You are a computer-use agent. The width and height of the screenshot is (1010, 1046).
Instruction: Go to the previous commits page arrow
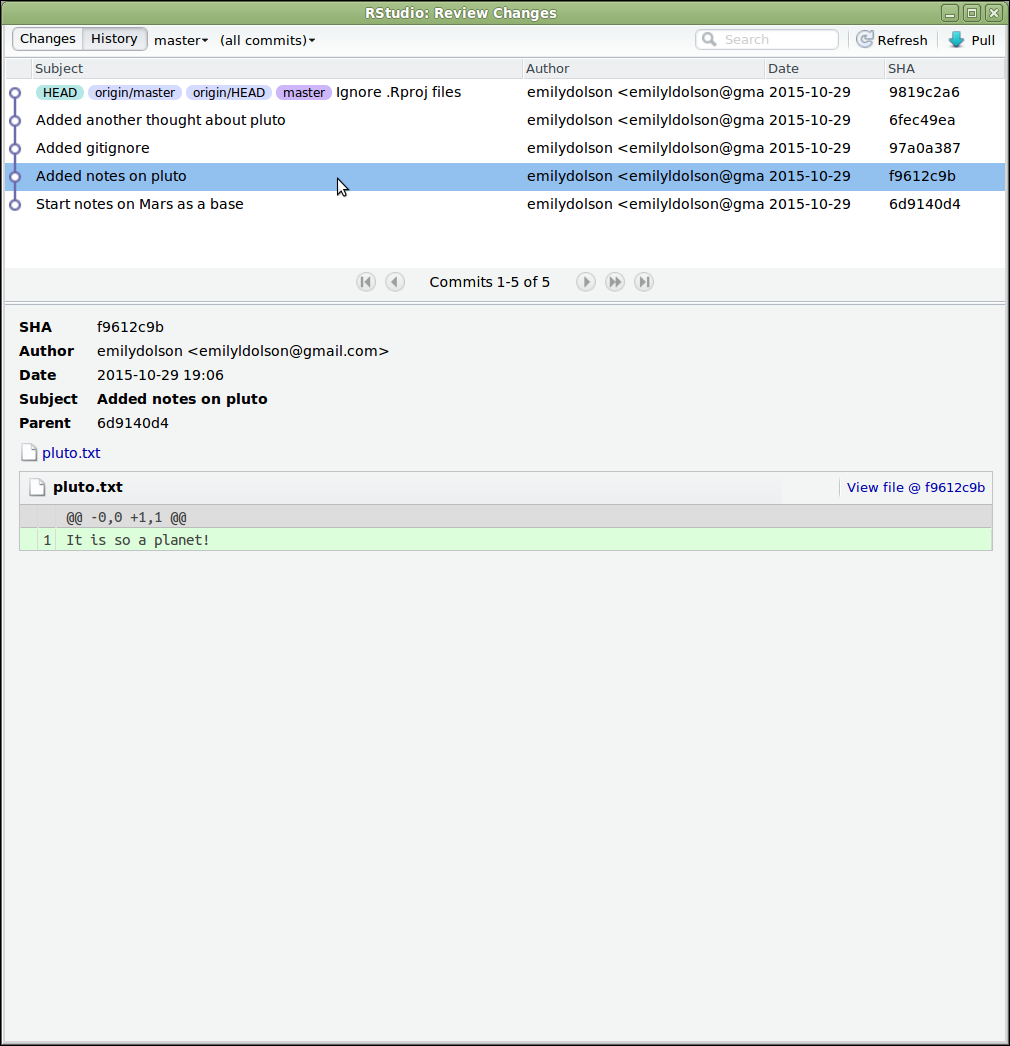click(395, 282)
